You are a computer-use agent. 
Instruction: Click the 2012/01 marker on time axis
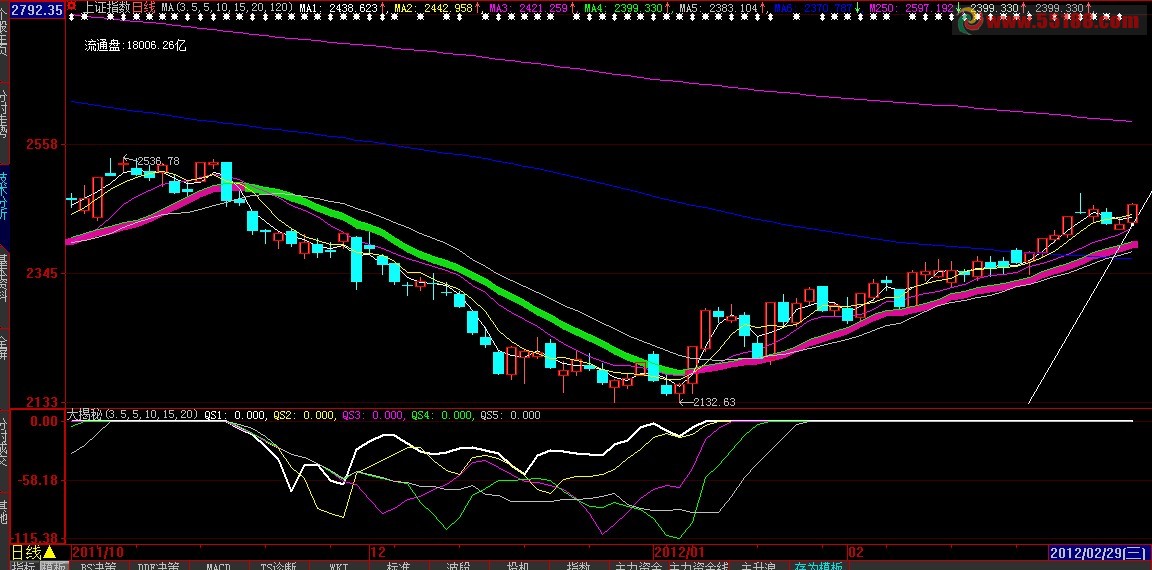coord(679,552)
